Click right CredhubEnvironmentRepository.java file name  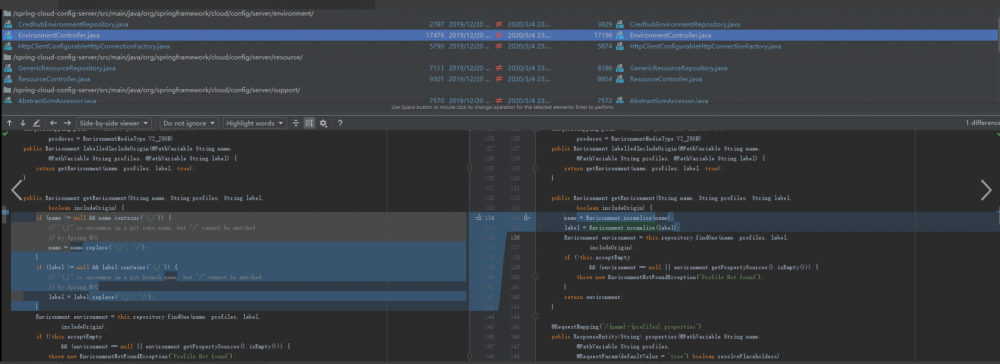point(684,24)
